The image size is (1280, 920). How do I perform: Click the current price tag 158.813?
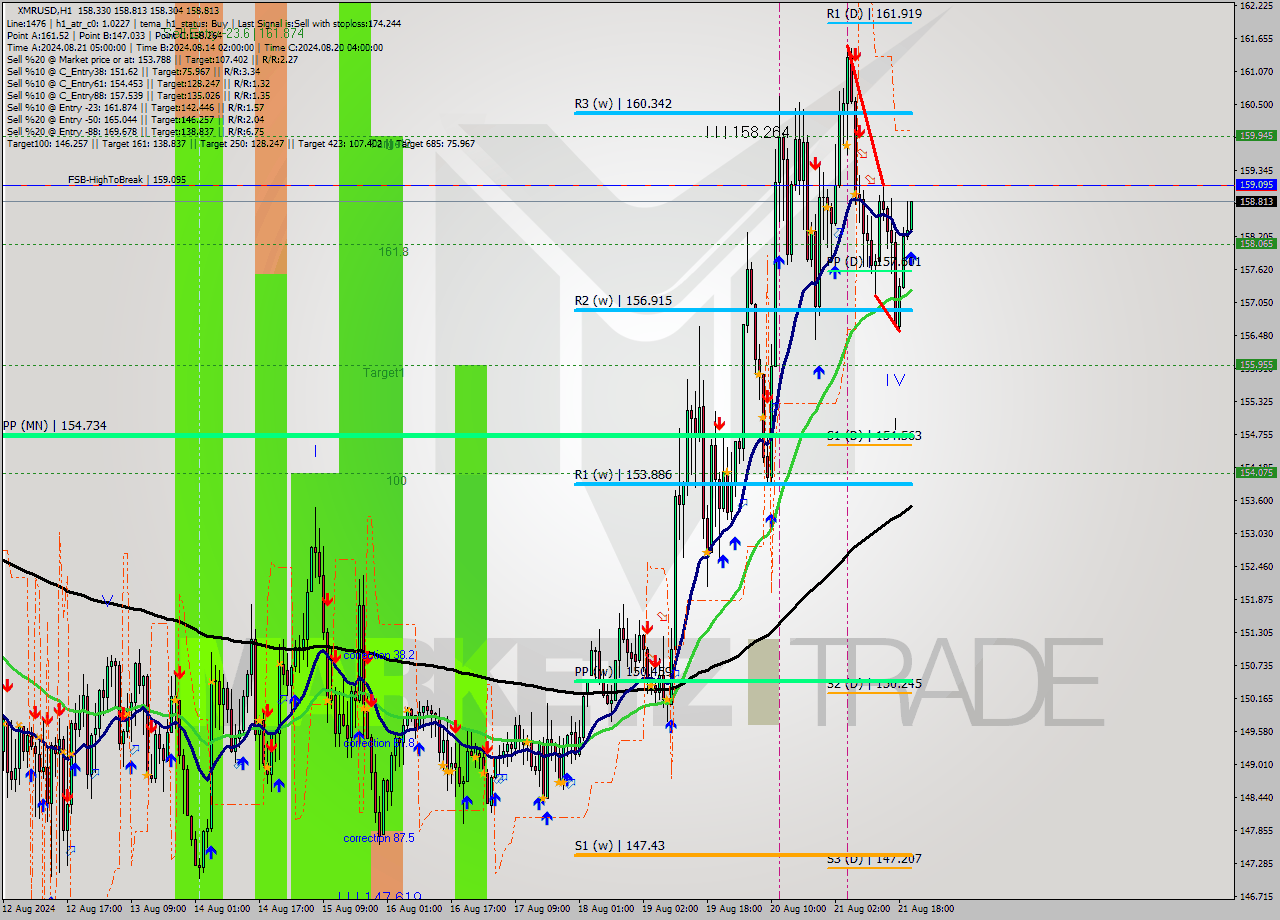point(1256,201)
